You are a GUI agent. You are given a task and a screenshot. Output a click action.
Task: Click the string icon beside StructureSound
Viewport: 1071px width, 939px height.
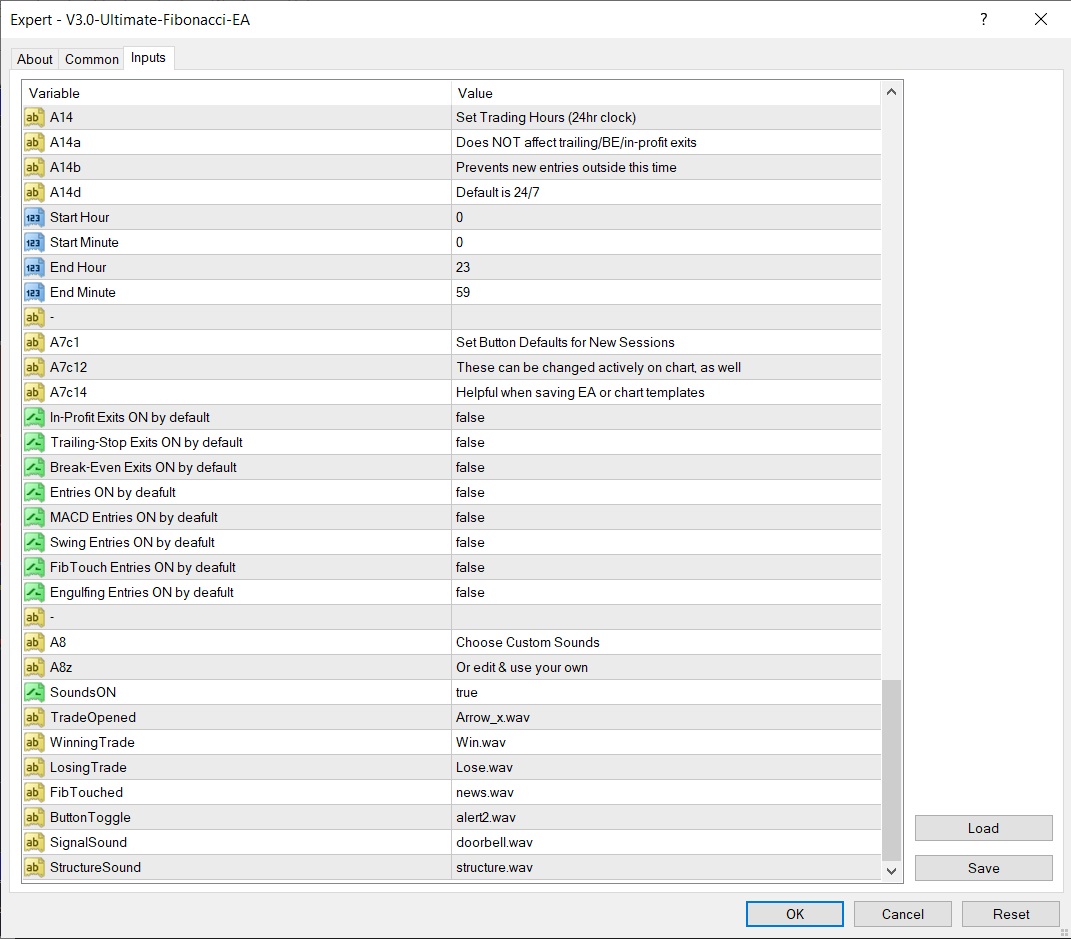[35, 867]
